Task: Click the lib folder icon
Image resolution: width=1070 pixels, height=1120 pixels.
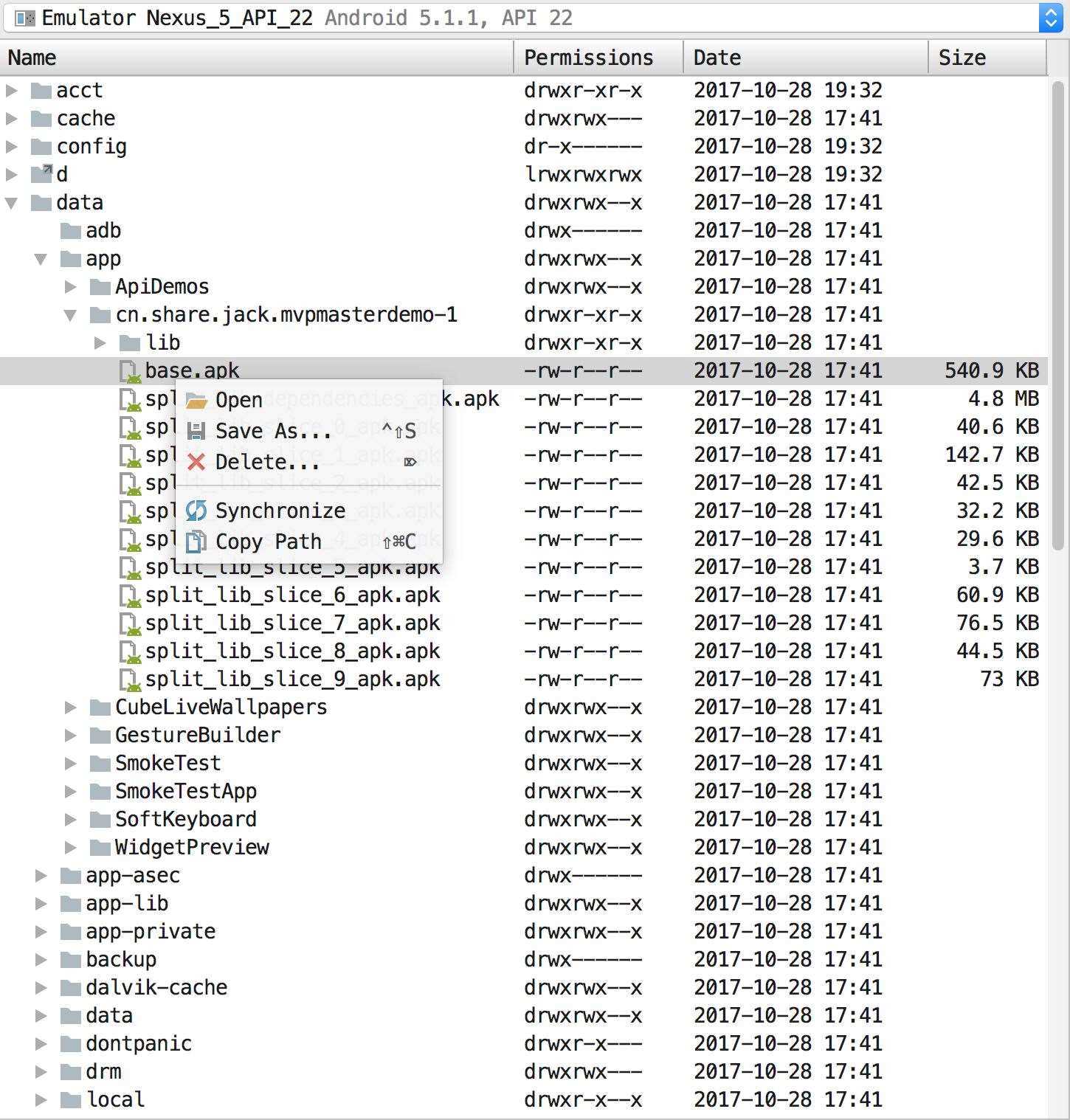Action: point(130,343)
